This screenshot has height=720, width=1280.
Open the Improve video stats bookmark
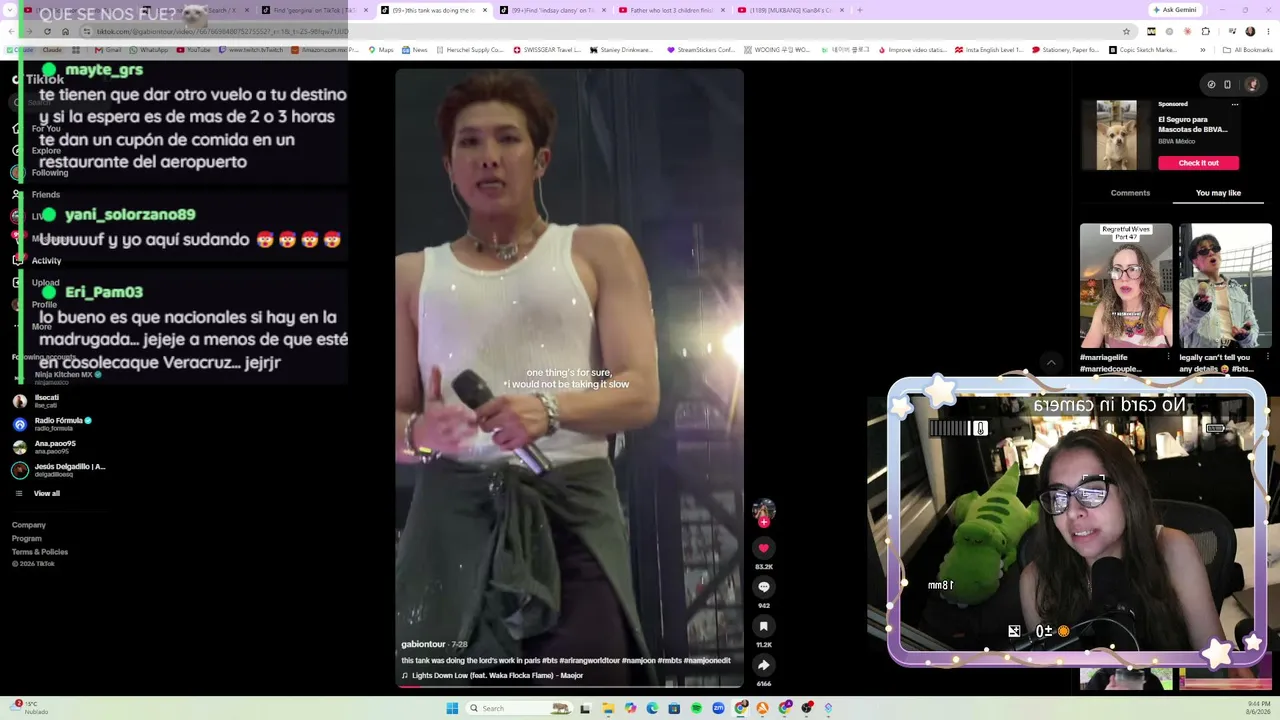pos(911,50)
